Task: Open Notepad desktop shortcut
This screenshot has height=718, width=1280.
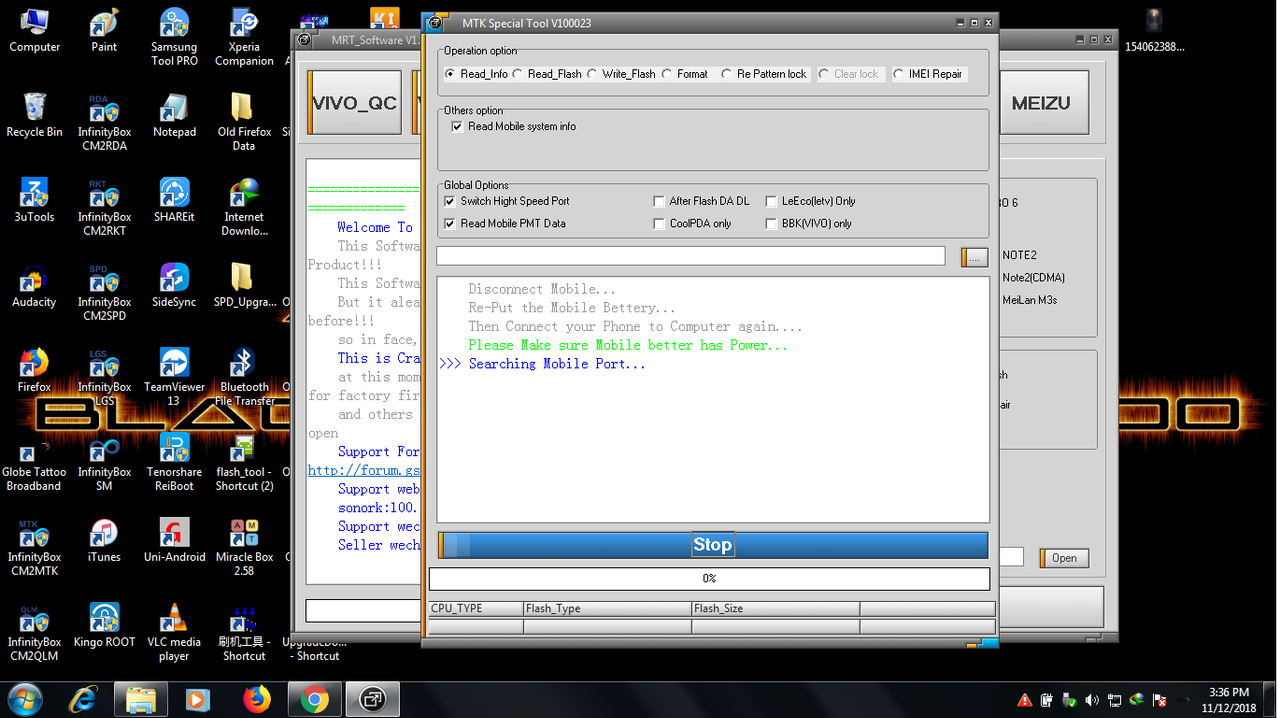Action: 174,115
